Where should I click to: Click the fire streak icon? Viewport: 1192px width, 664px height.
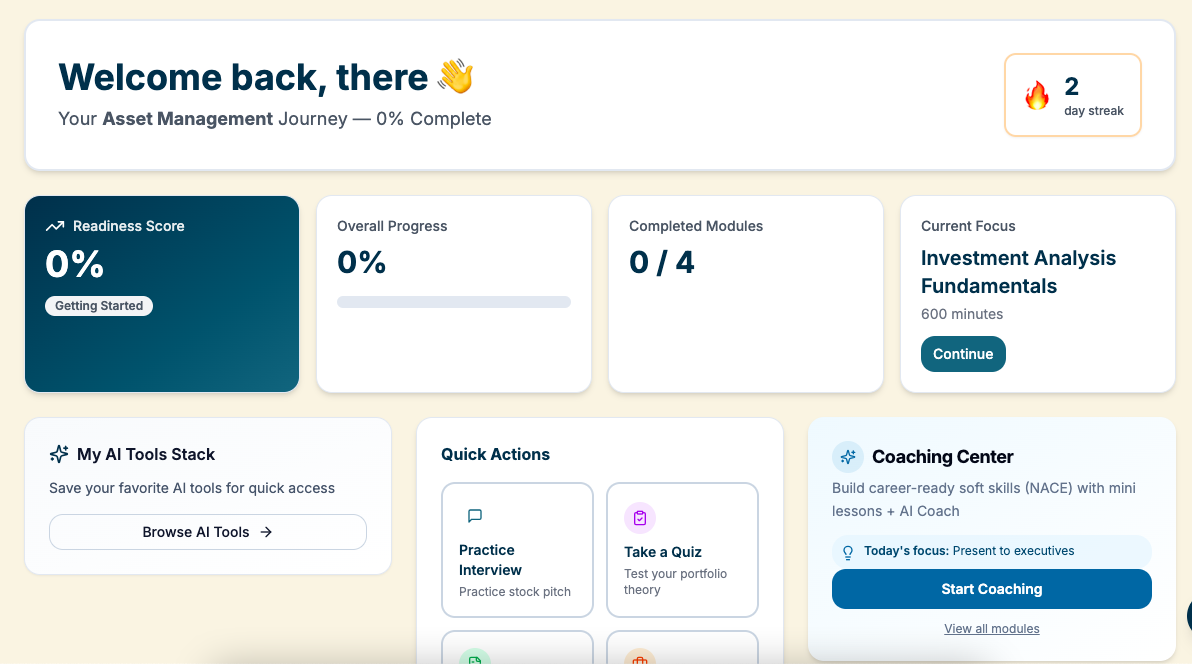coord(1037,96)
